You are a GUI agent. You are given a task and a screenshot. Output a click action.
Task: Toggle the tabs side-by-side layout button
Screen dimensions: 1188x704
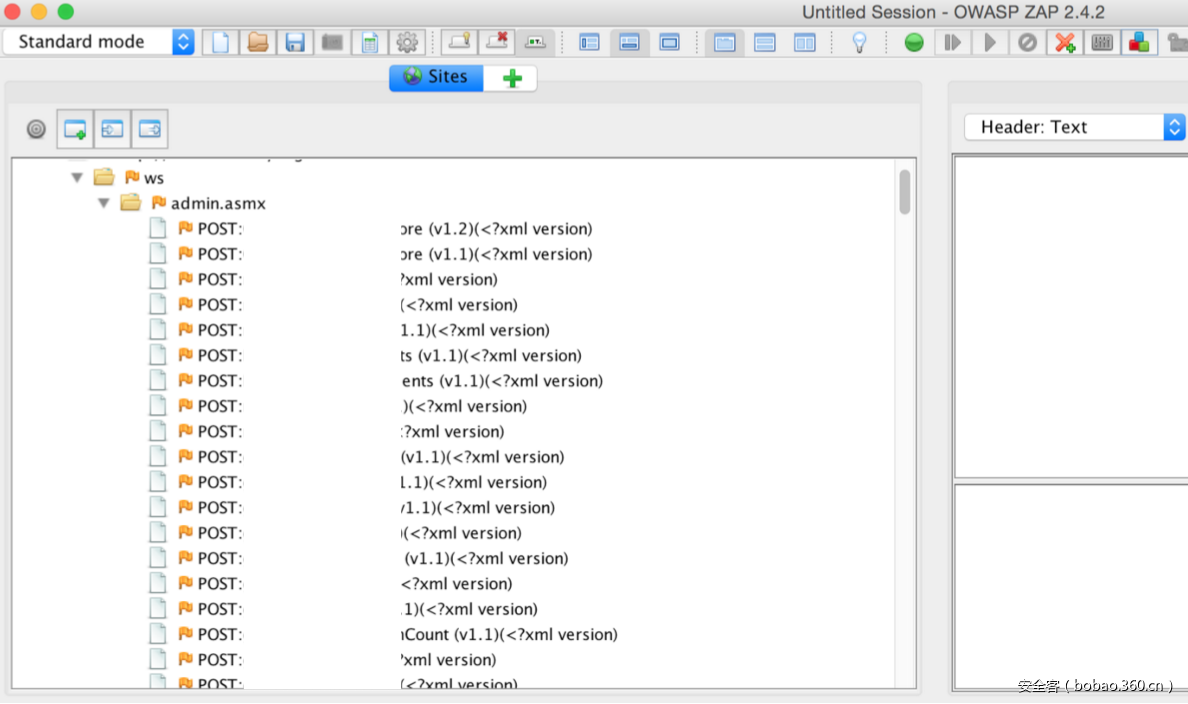tap(804, 42)
